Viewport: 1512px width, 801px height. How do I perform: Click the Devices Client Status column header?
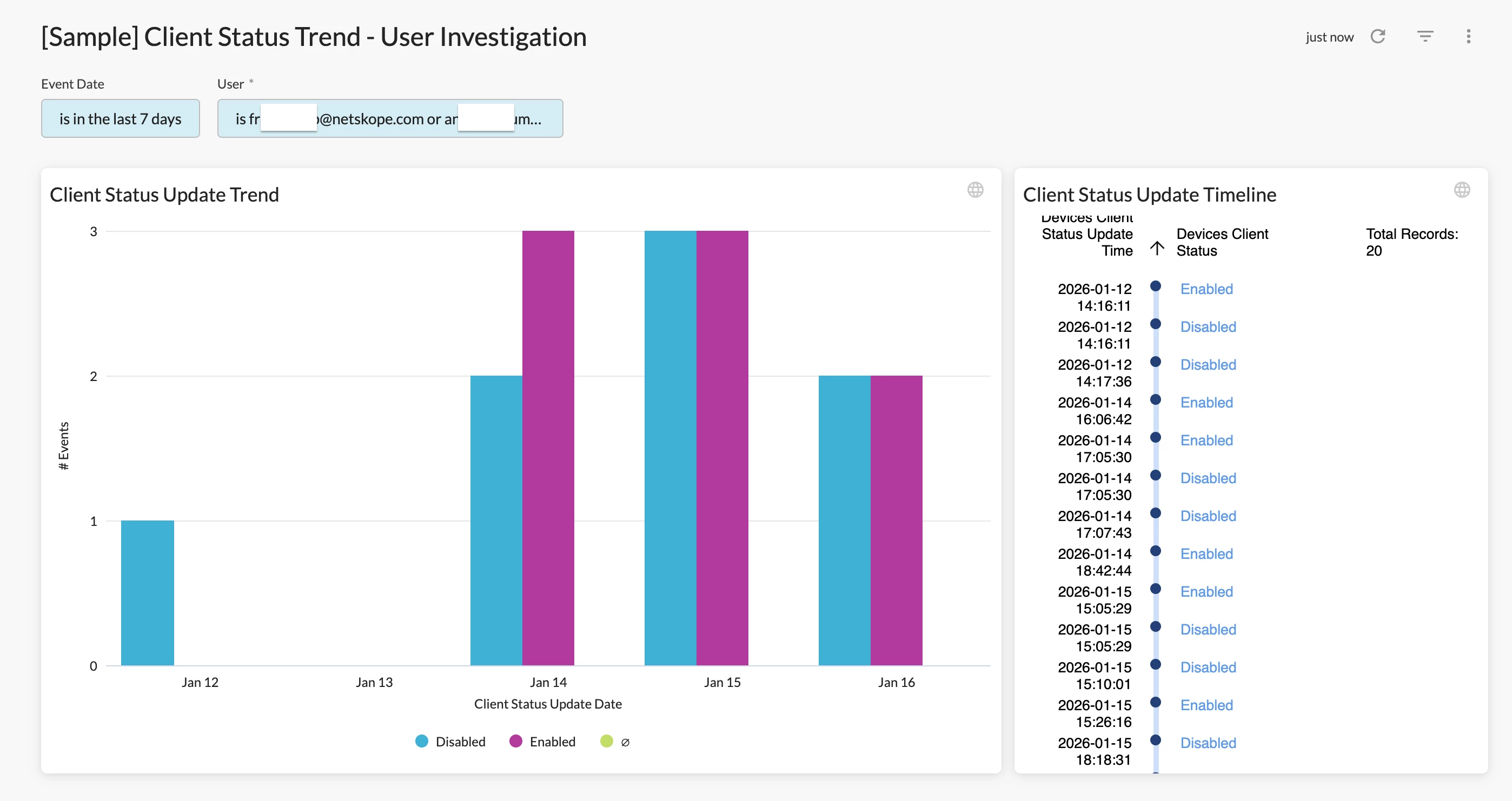point(1222,242)
